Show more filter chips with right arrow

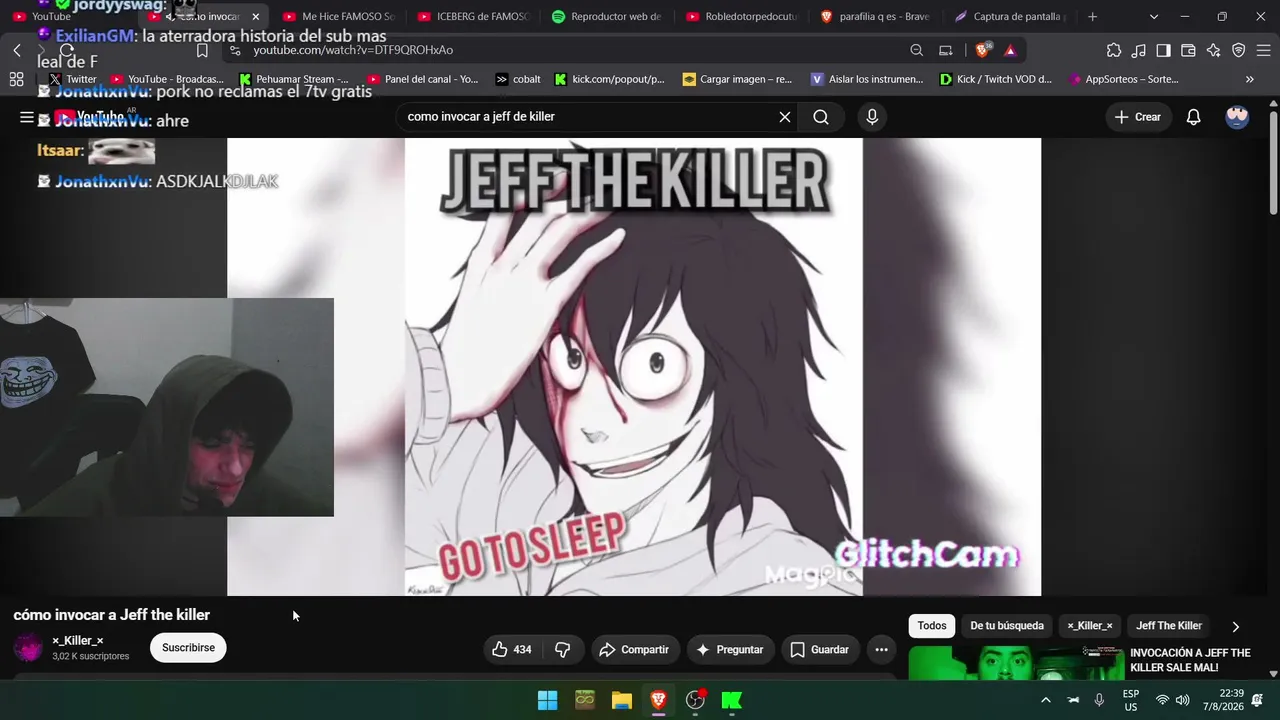pos(1235,627)
